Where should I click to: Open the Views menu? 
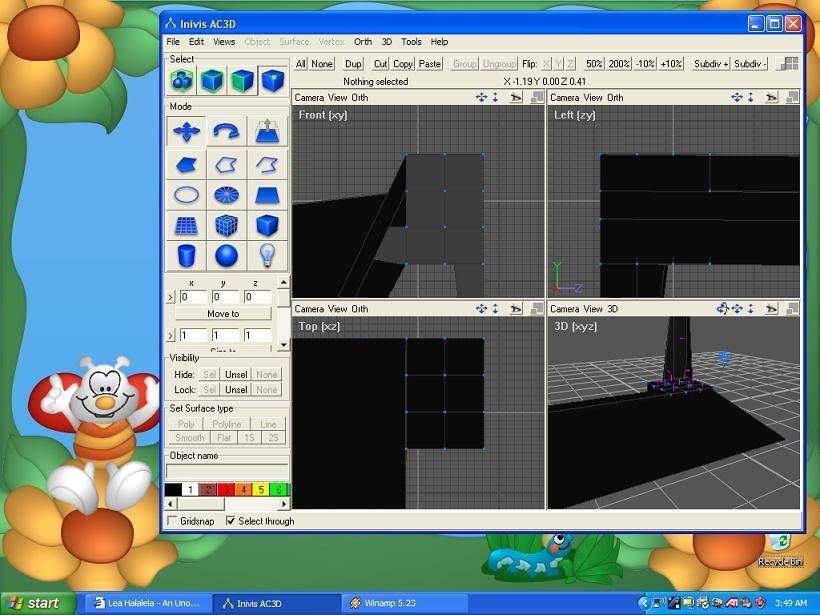tap(224, 42)
